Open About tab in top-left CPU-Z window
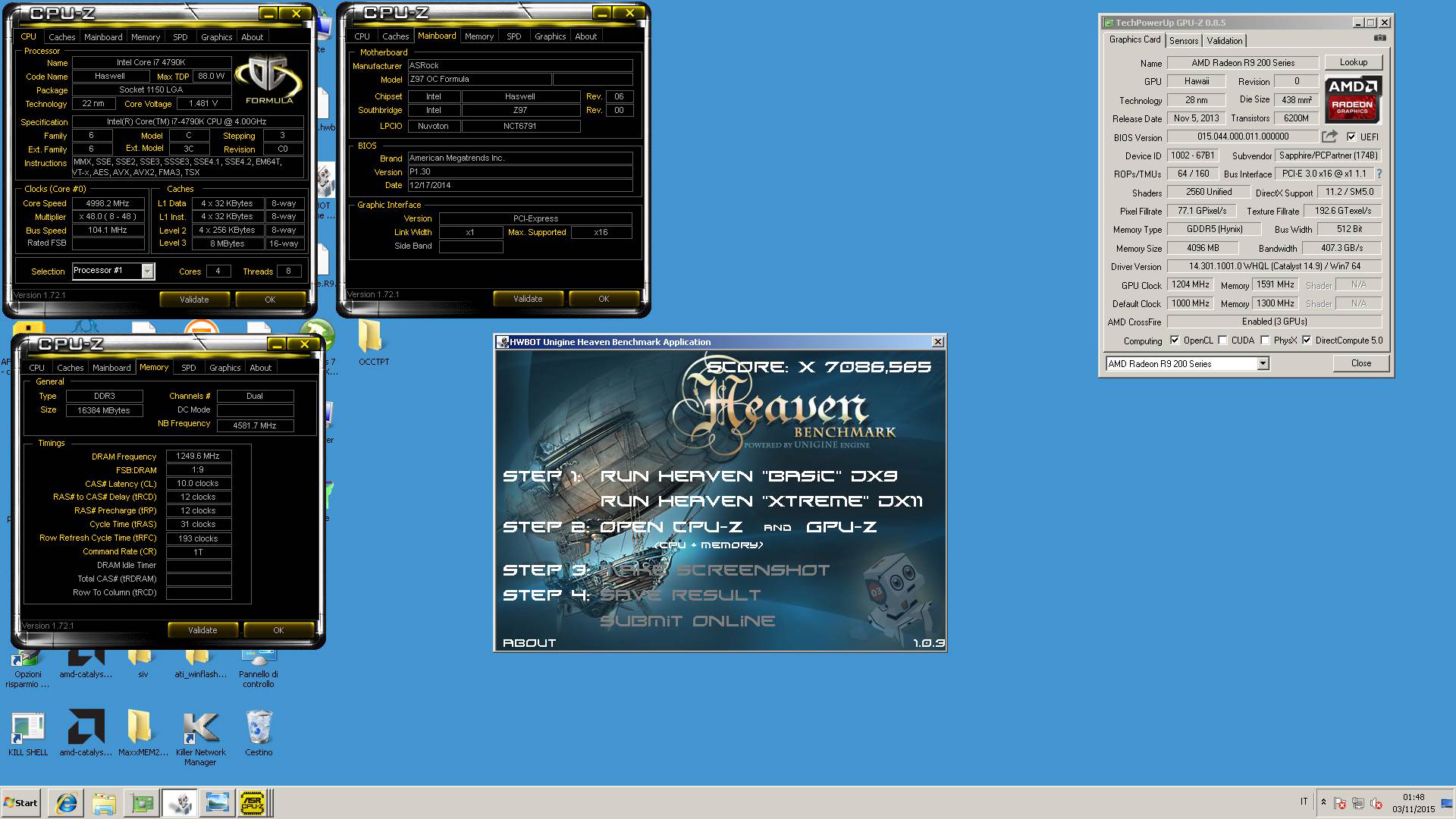This screenshot has width=1456, height=819. [253, 37]
